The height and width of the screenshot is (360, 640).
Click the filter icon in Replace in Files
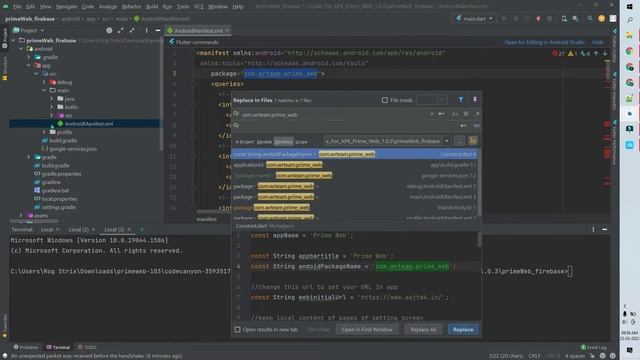tap(461, 100)
